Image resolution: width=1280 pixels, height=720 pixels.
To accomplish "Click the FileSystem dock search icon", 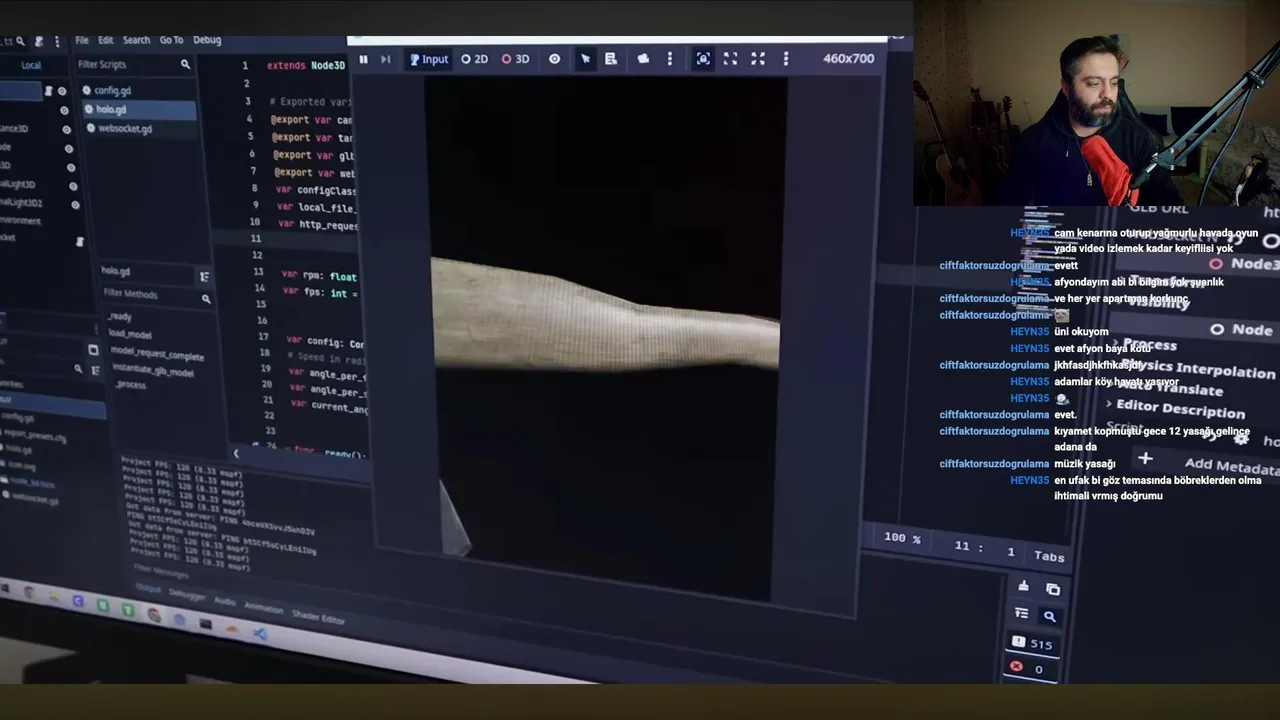I will click(78, 369).
